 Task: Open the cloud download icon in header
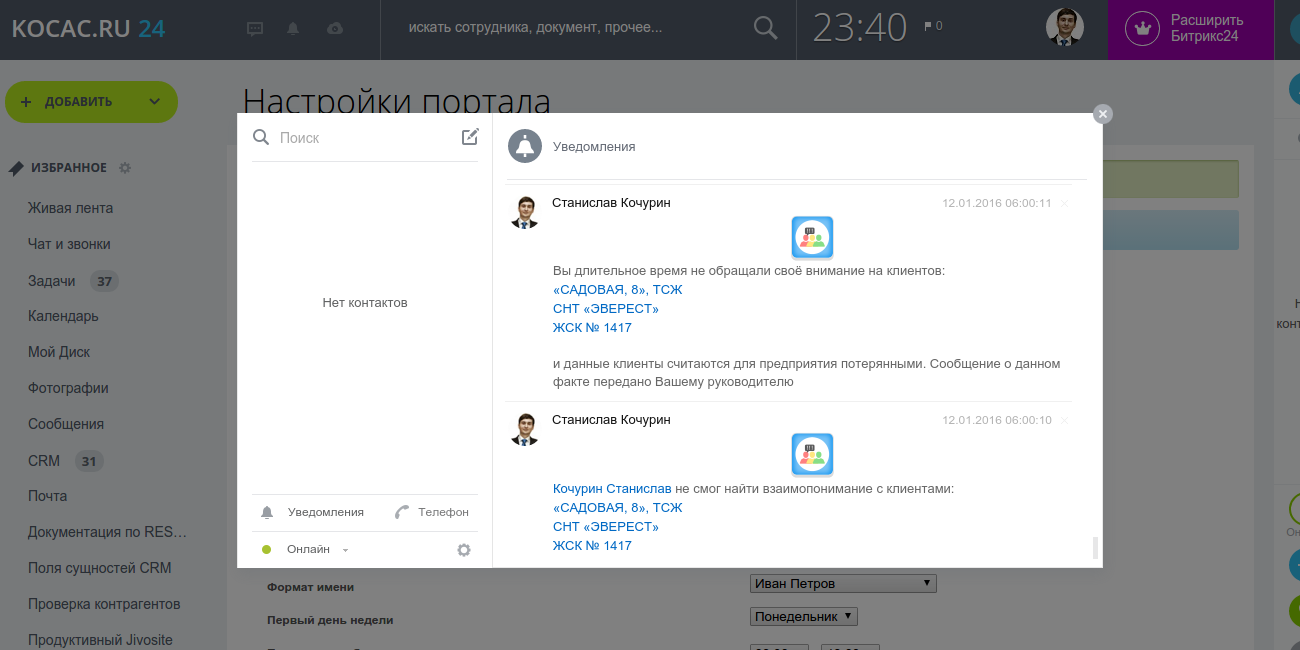(x=336, y=29)
